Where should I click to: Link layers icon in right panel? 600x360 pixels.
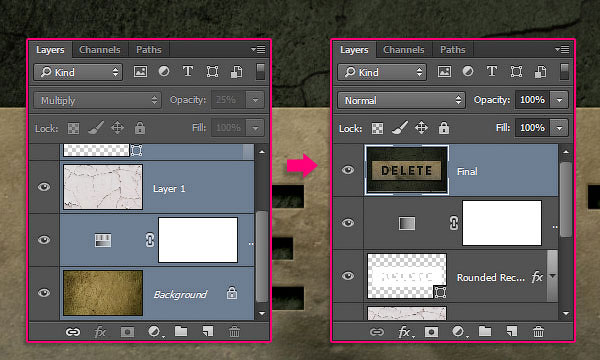tap(377, 332)
